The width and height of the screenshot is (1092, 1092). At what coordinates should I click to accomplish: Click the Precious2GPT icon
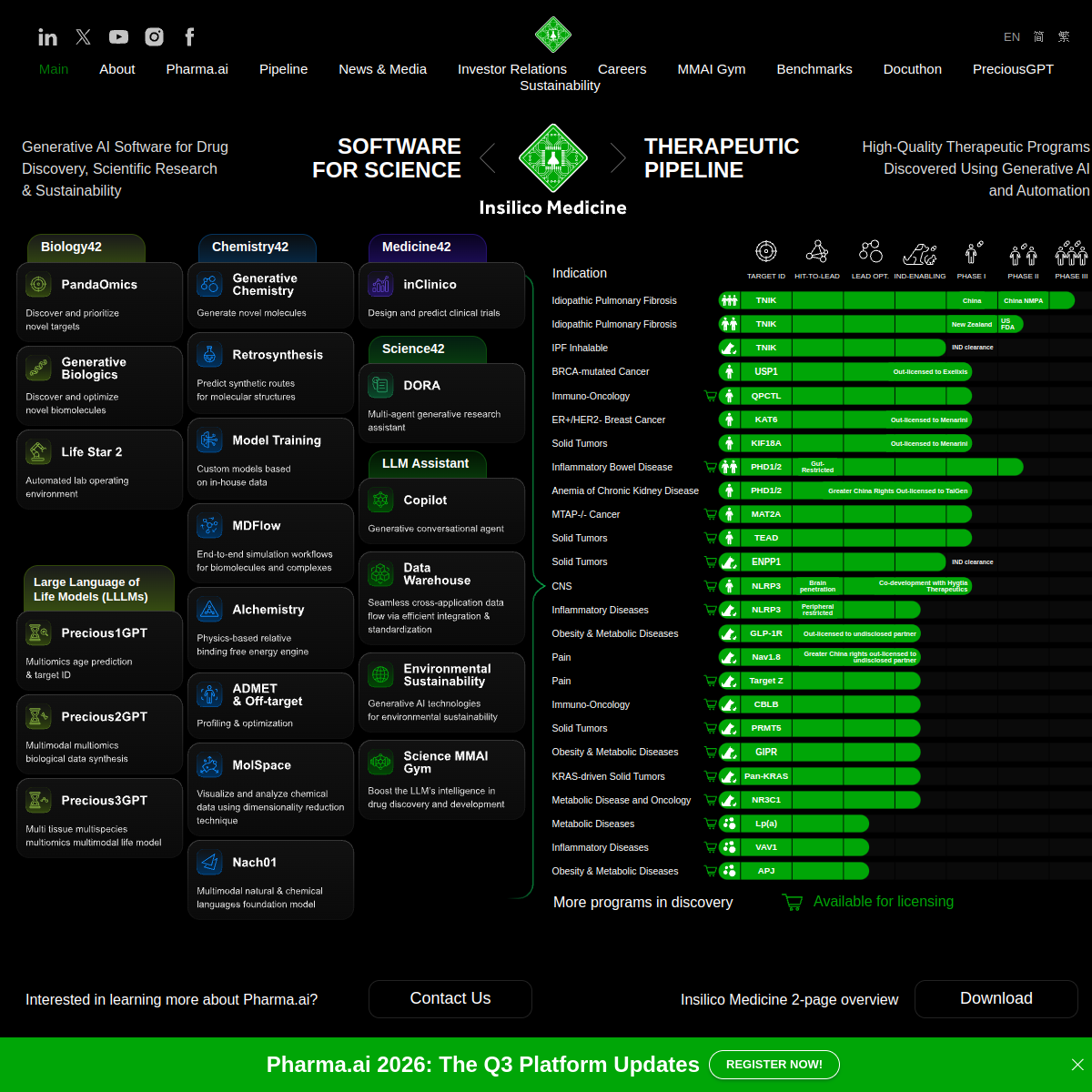click(x=39, y=716)
